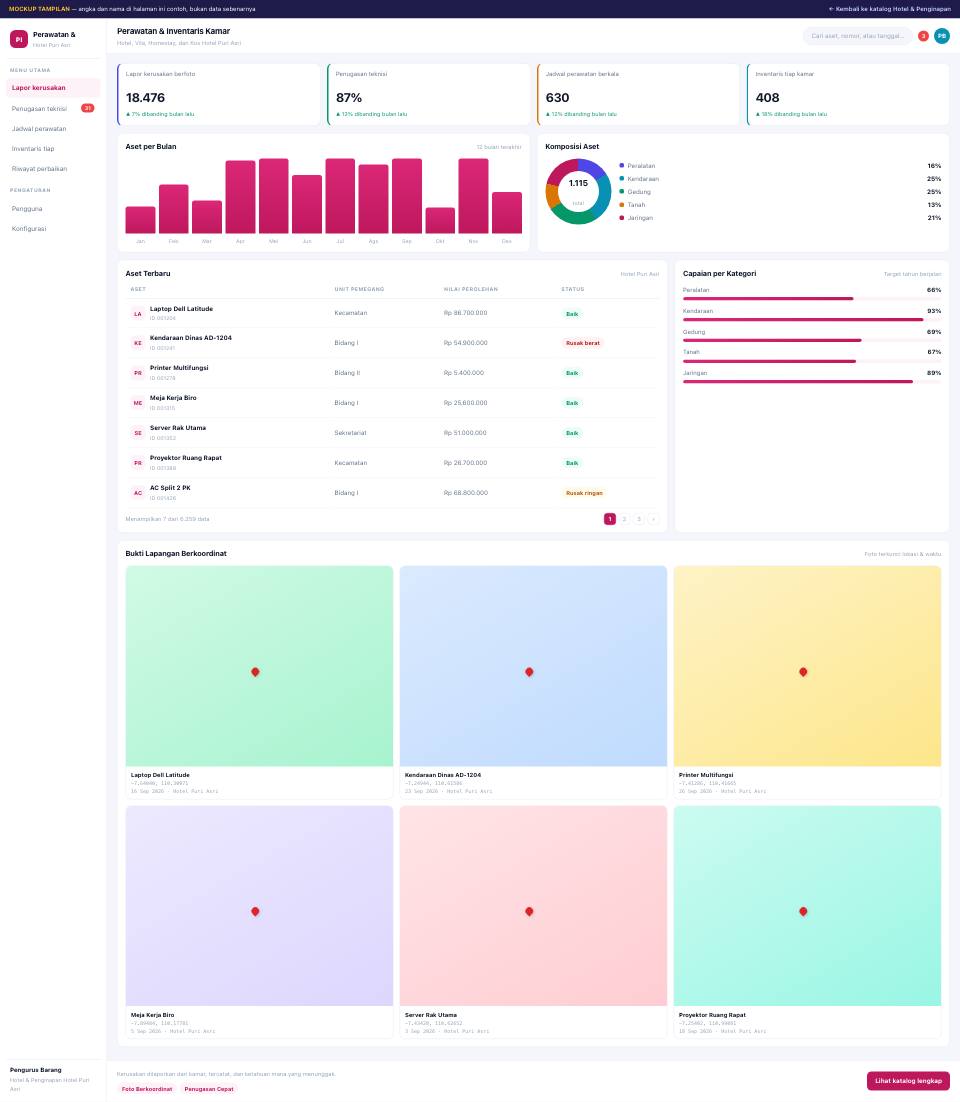
Task: Click map pin on Laptop Dell Latitude photo
Action: point(255,672)
